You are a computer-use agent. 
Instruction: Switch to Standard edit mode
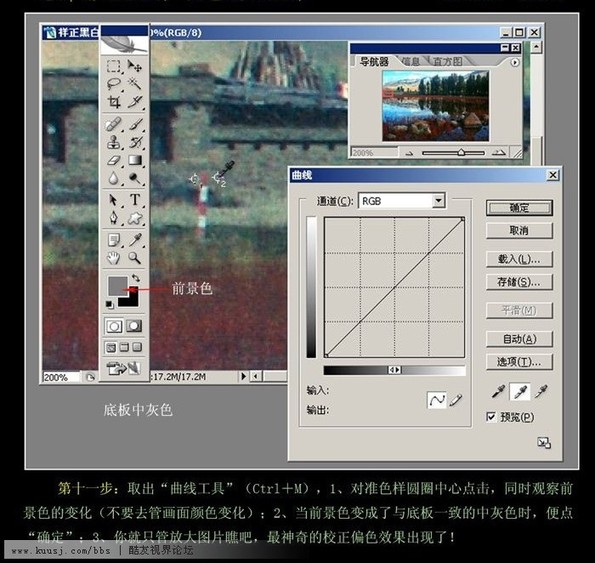(x=114, y=326)
